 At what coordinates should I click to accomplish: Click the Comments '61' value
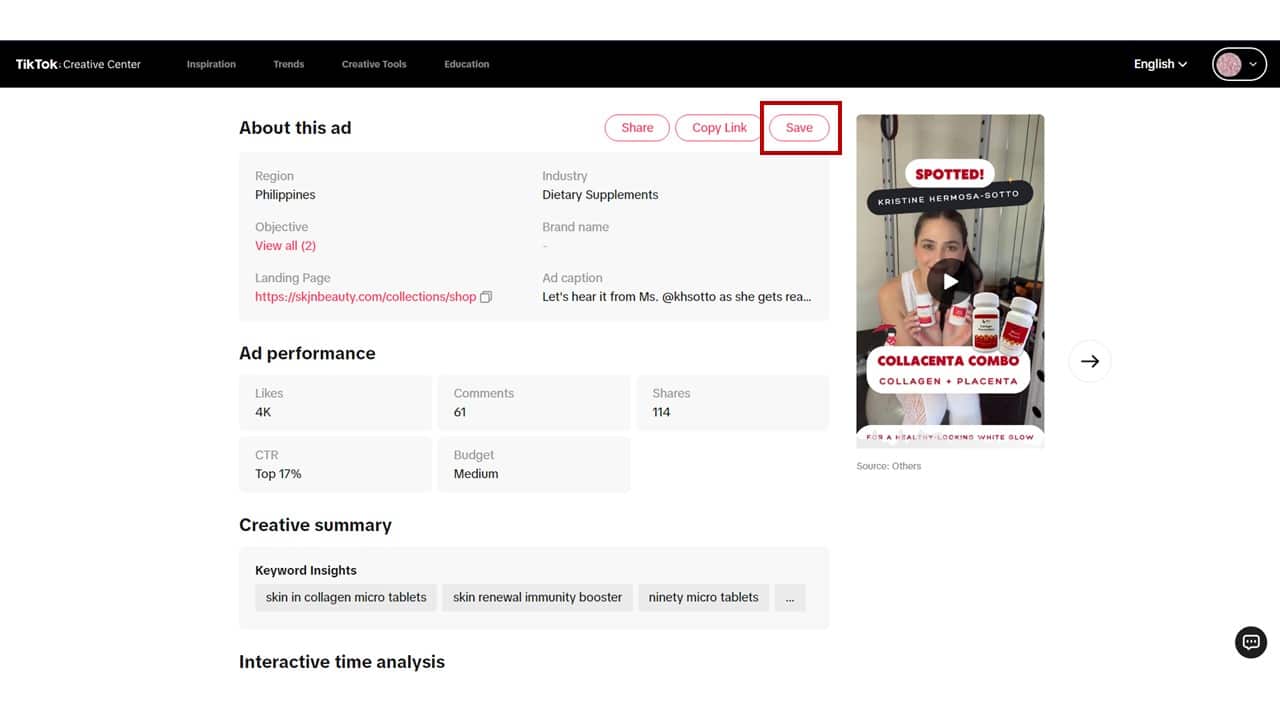[460, 412]
